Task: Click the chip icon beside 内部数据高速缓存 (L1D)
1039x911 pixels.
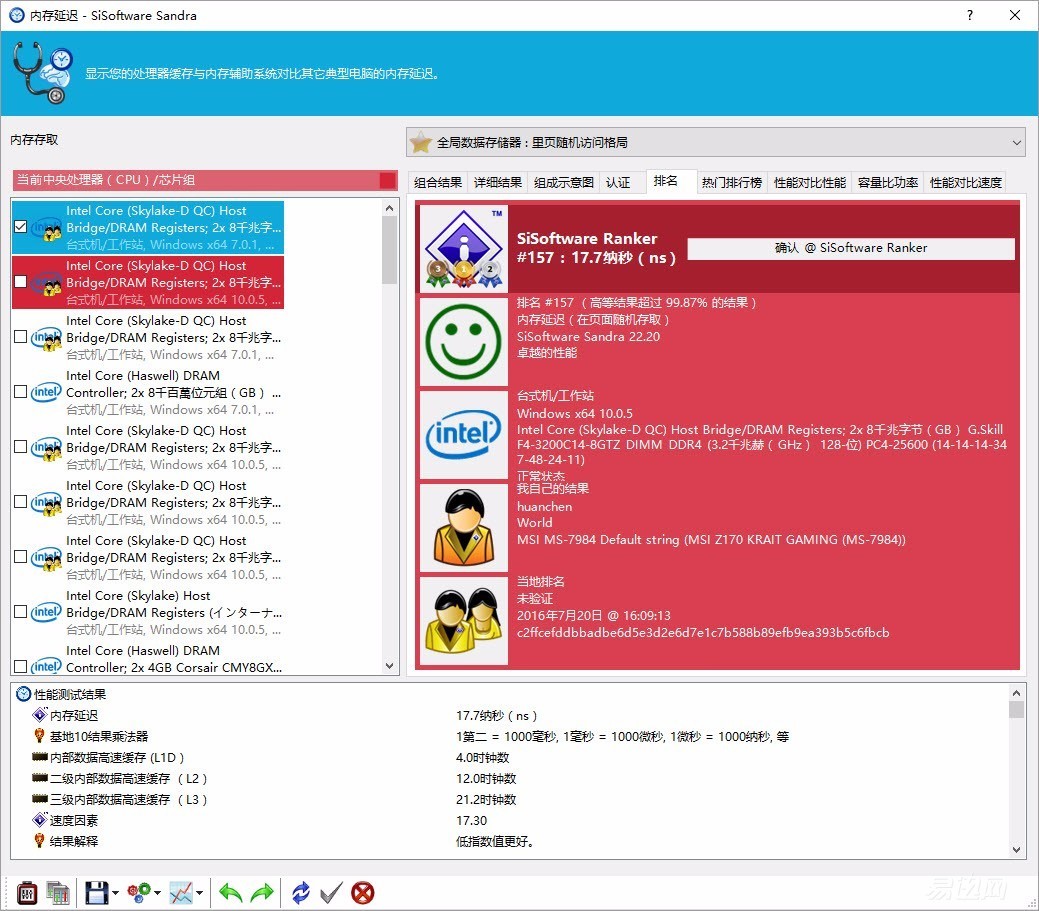Action: tap(40, 757)
